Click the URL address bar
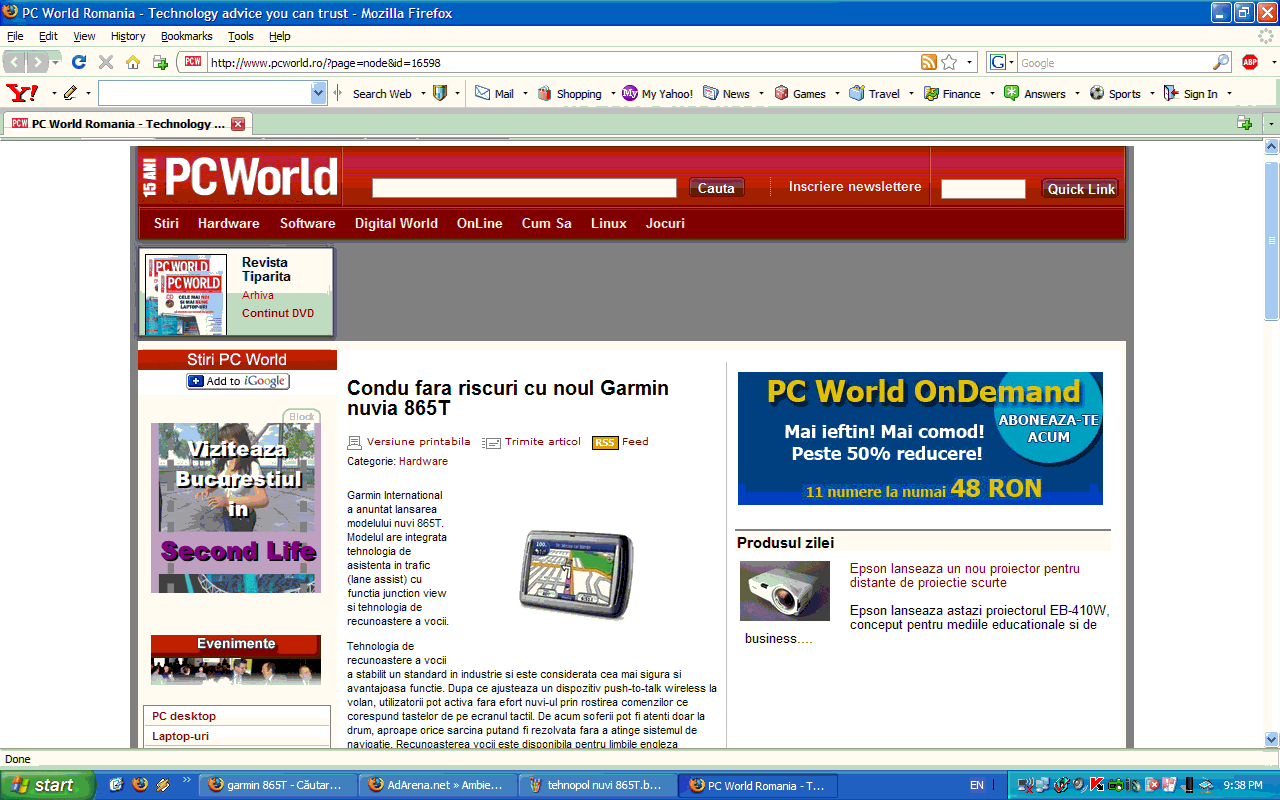 point(560,62)
